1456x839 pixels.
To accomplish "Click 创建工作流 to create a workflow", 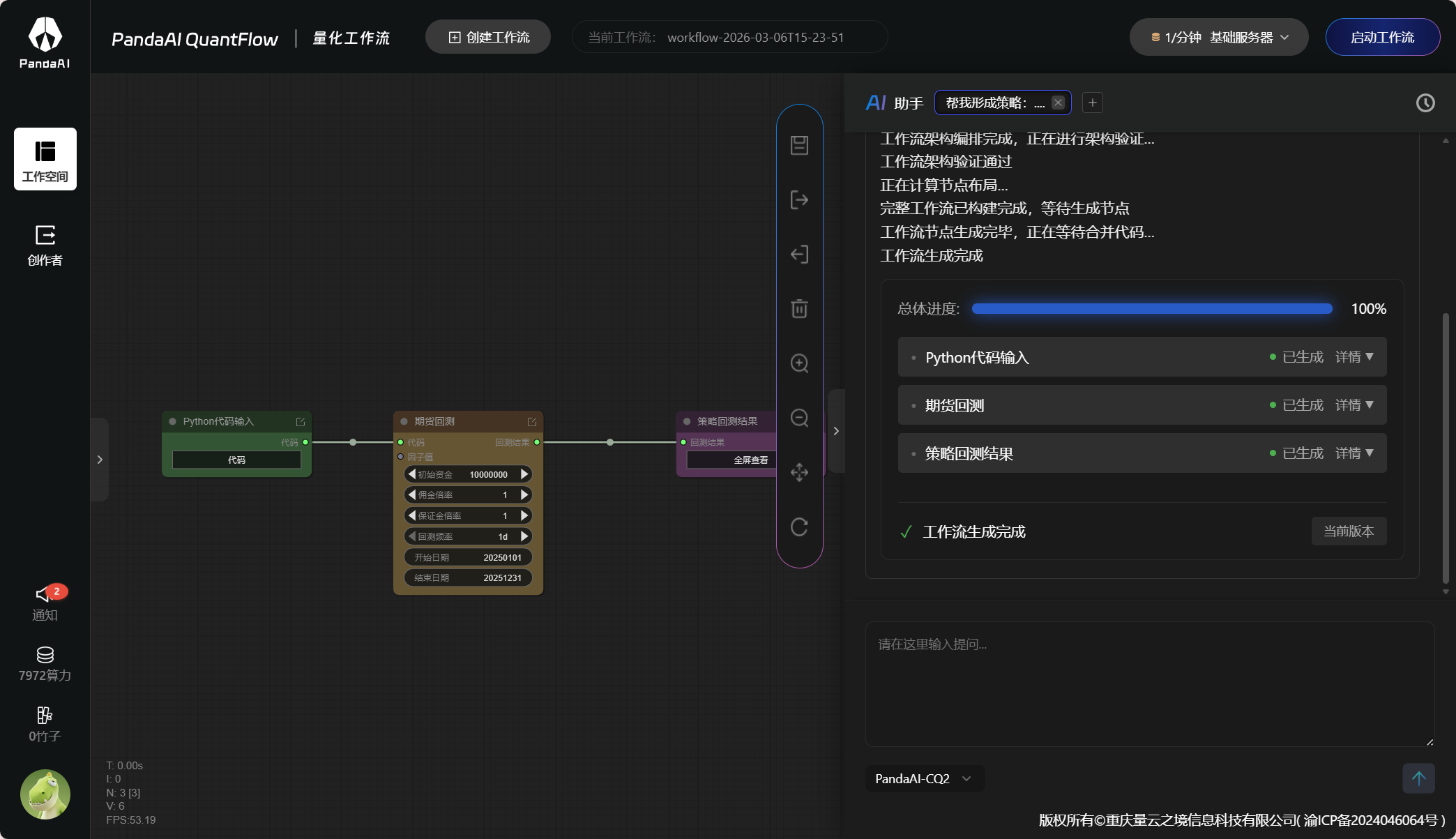I will pyautogui.click(x=488, y=37).
